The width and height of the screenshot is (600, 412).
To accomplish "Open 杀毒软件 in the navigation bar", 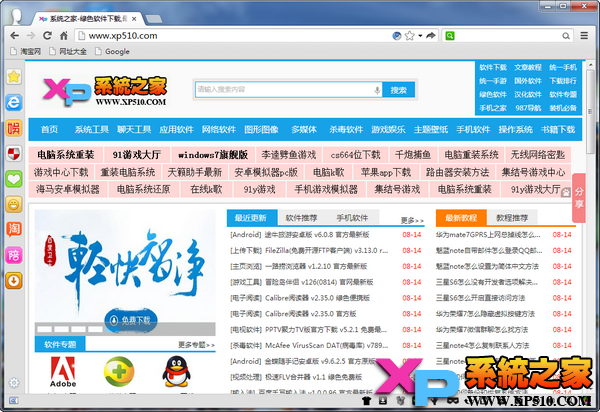I will tap(346, 130).
